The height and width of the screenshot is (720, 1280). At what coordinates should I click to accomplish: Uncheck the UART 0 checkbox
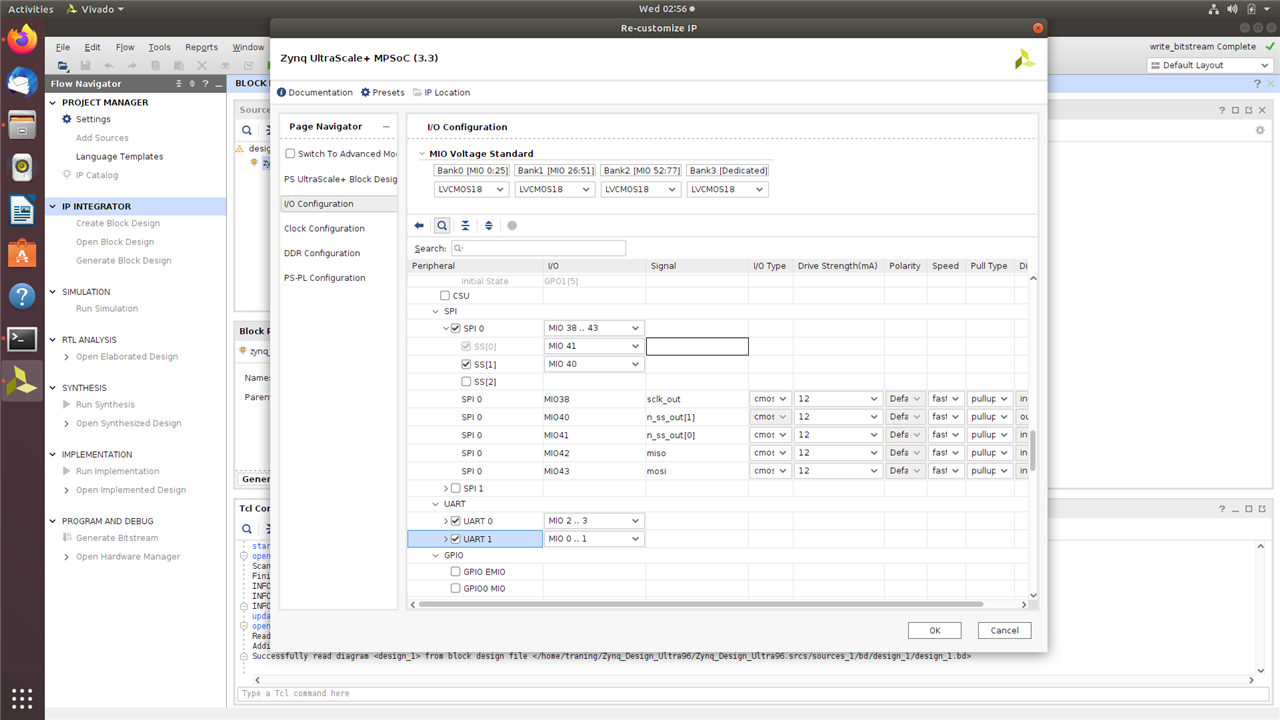tap(456, 521)
